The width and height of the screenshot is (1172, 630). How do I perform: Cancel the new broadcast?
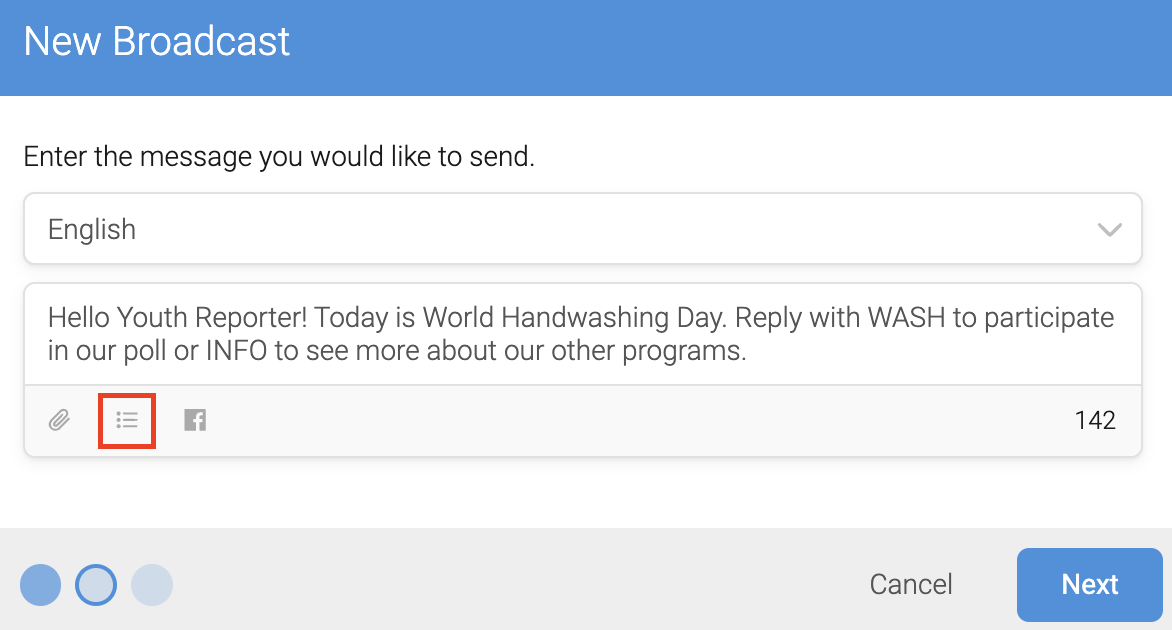(910, 584)
